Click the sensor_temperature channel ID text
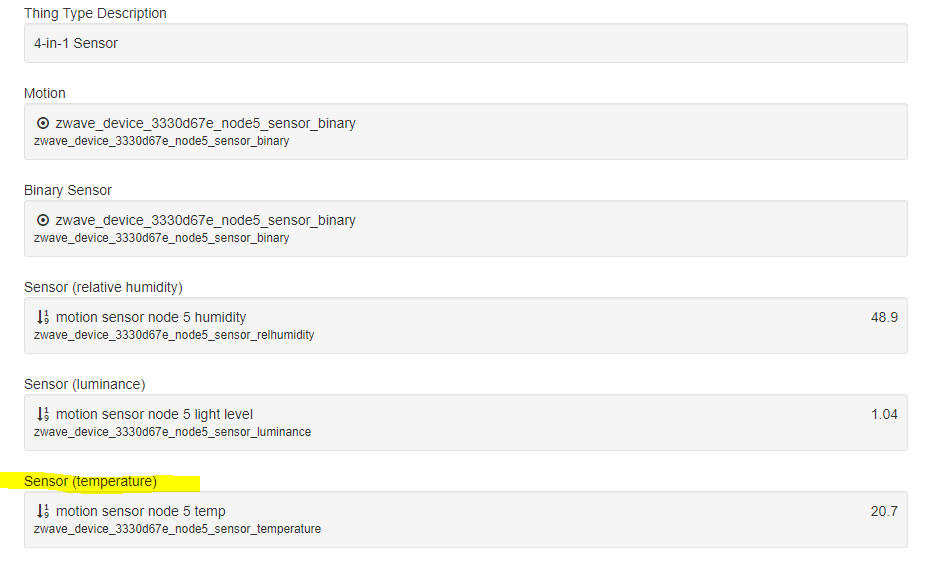Image resolution: width=927 pixels, height=570 pixels. (177, 529)
